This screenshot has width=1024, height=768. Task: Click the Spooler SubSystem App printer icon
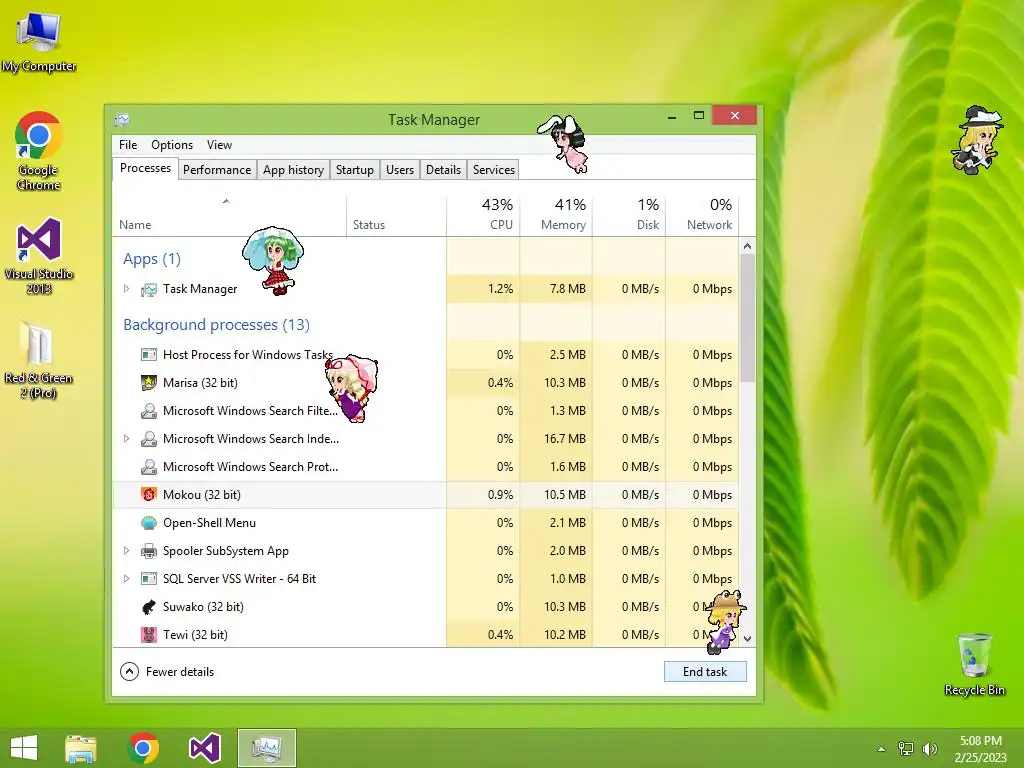pos(149,551)
